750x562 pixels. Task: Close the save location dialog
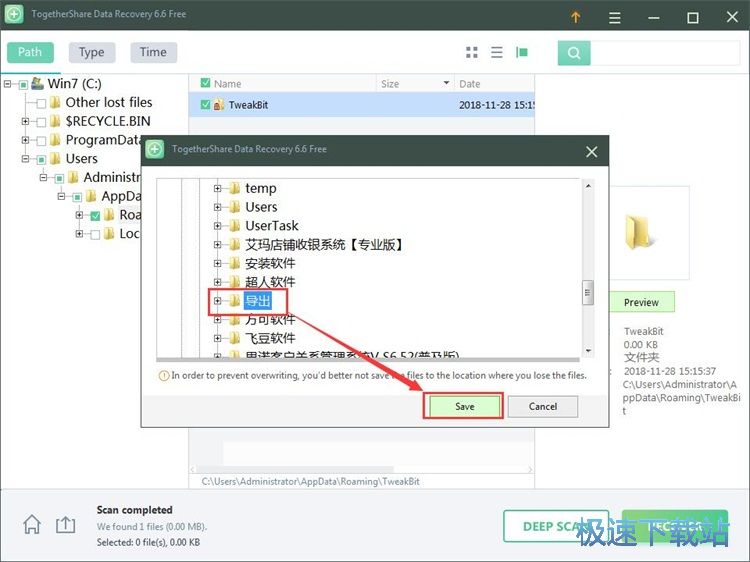tap(592, 152)
